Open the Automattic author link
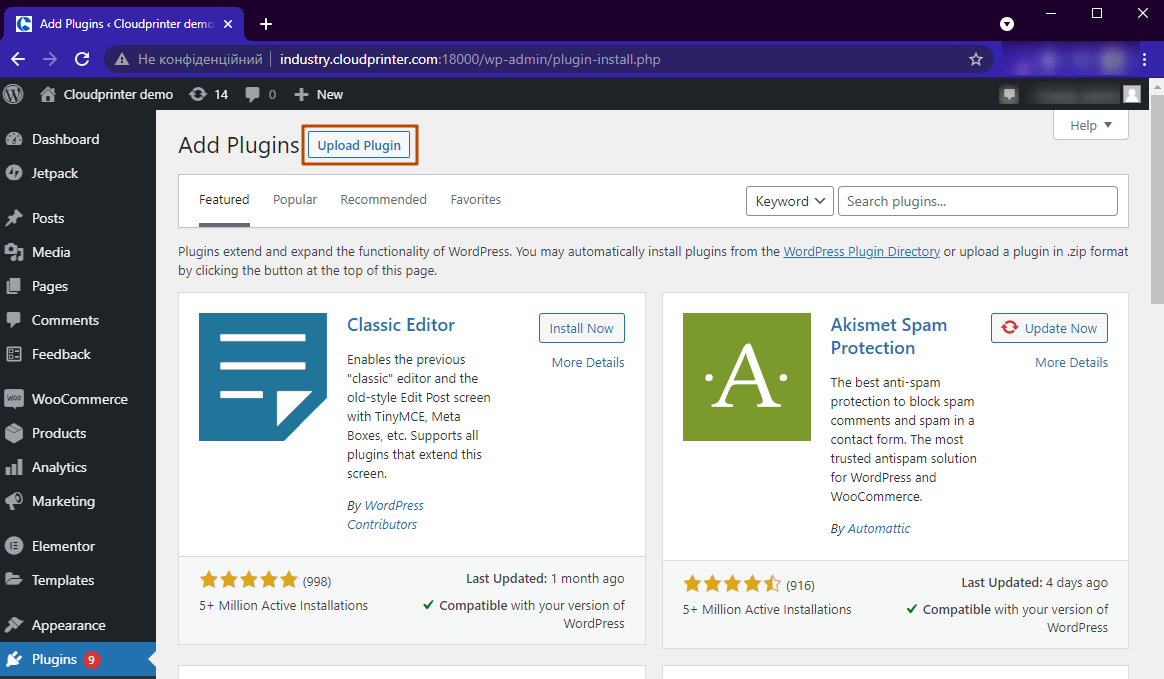The image size is (1164, 679). 879,528
